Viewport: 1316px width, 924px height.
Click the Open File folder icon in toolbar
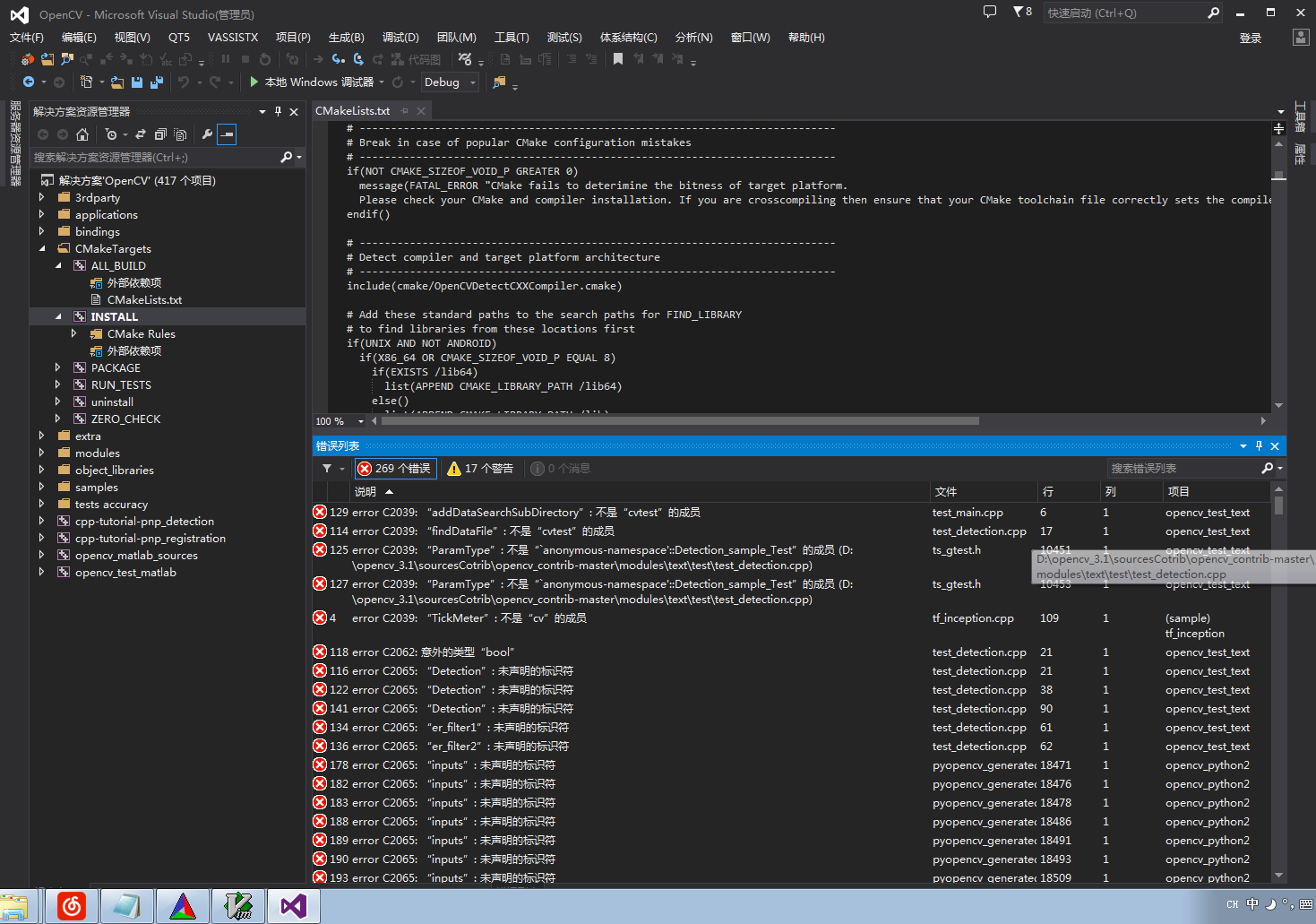117,82
